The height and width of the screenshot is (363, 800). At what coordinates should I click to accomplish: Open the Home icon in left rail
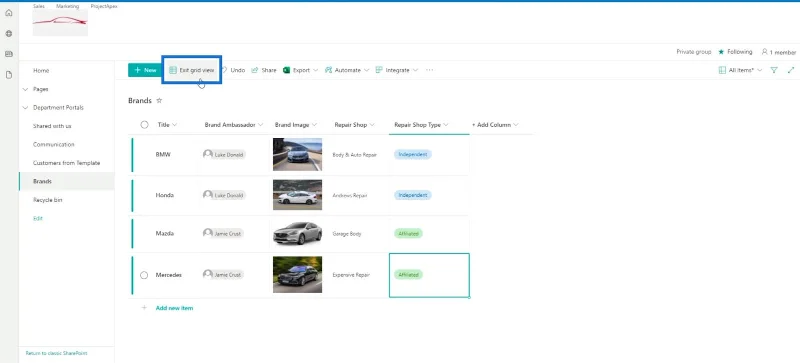[x=9, y=13]
